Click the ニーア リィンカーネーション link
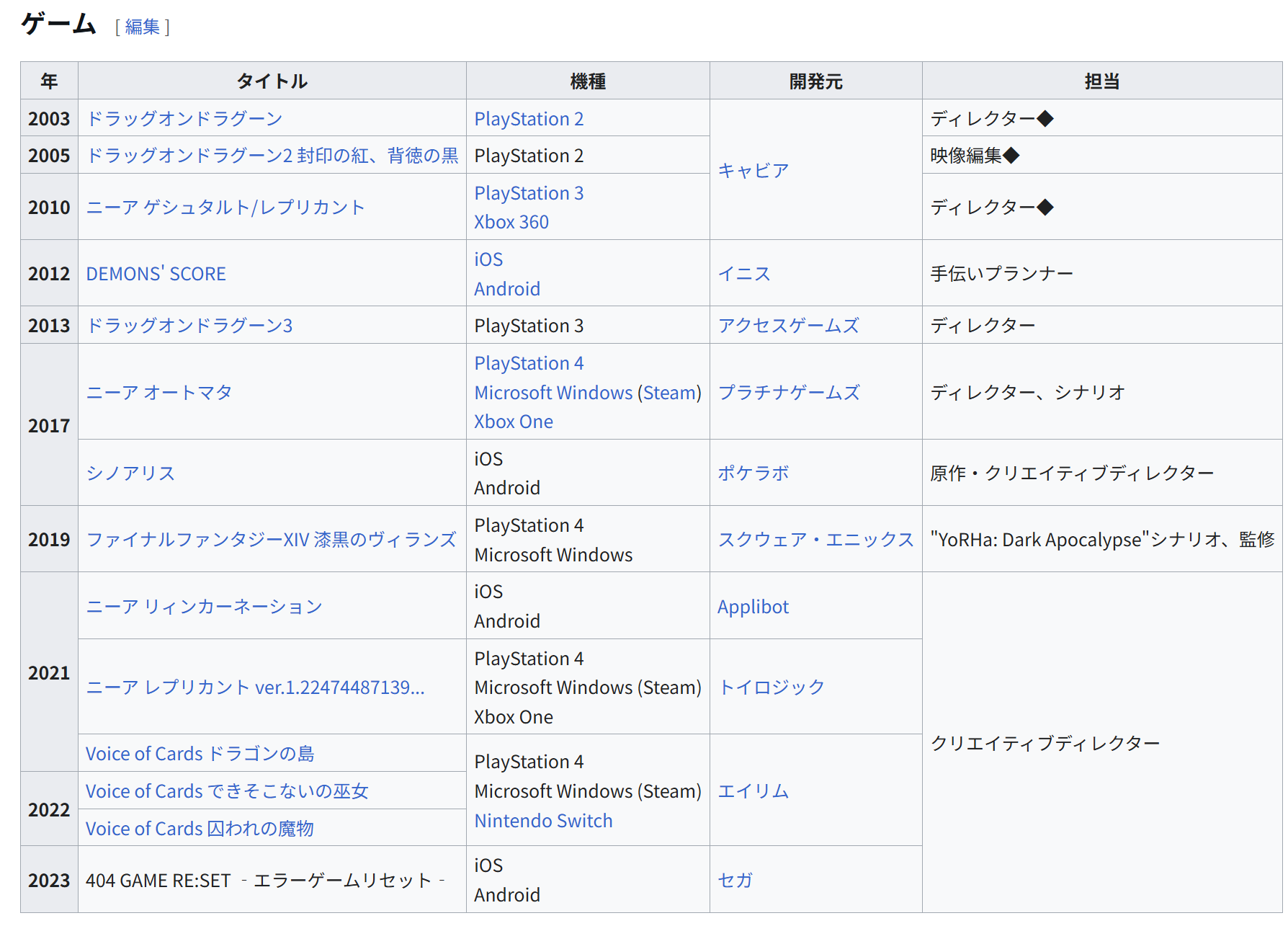The image size is (1288, 926). 204,607
